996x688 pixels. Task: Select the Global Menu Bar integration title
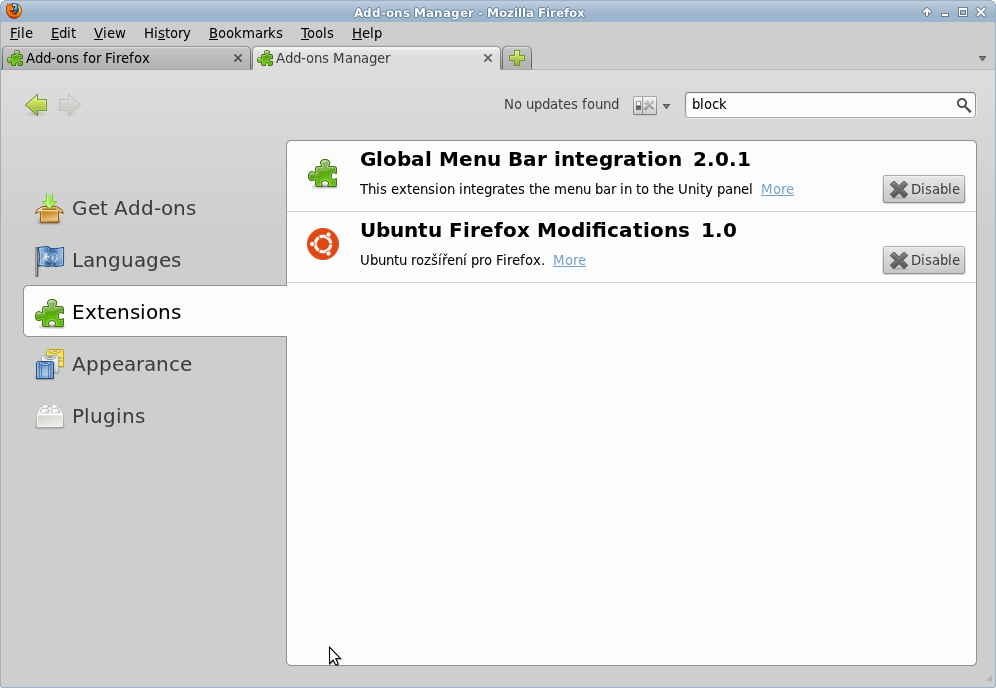coord(521,159)
